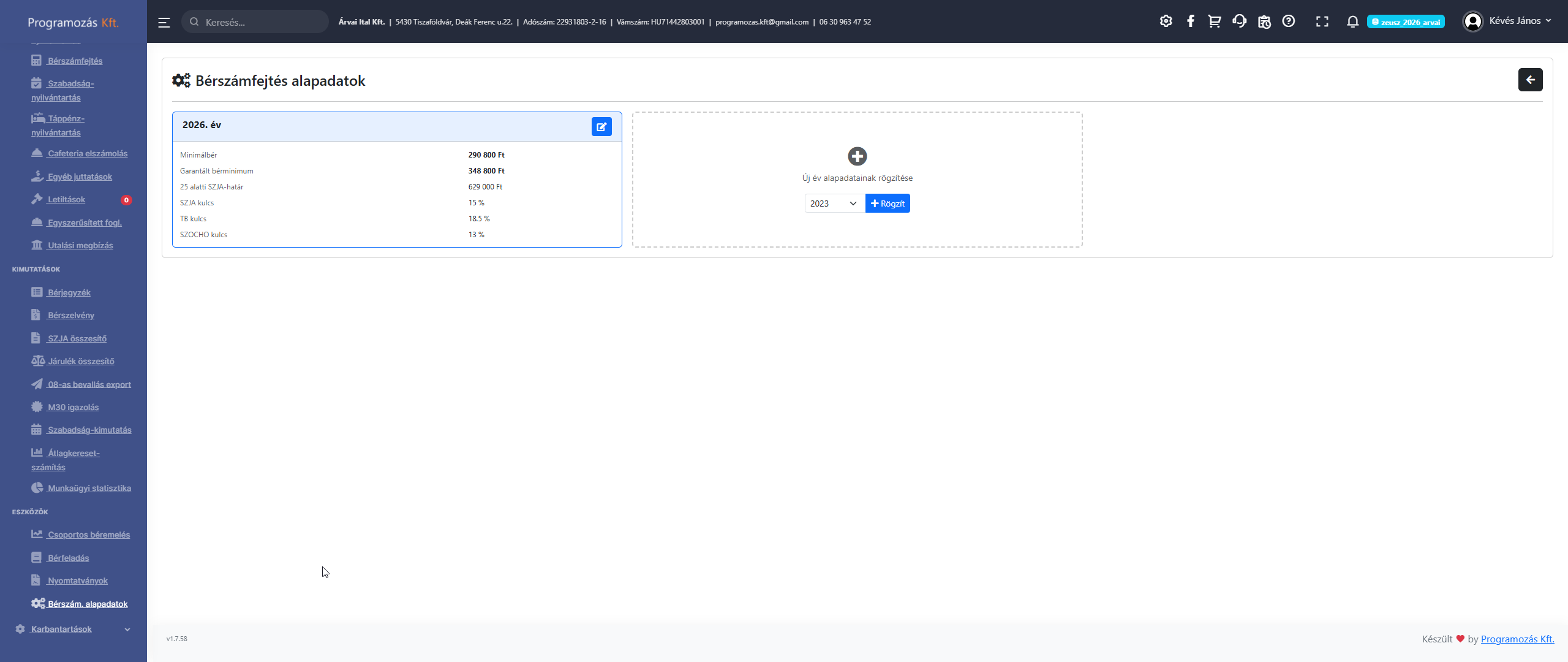Open Cafeteria elszámolás in sidebar
Viewport: 1568px width, 662px height.
[80, 153]
